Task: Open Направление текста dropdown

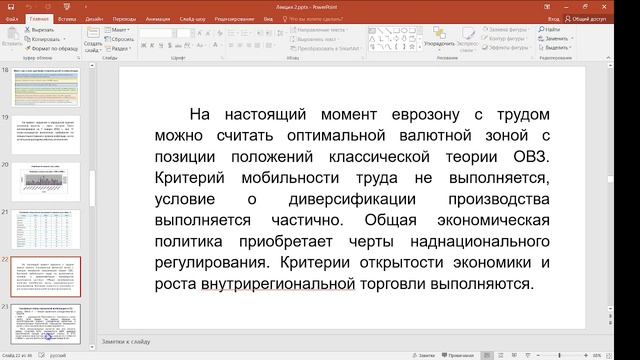Action: coord(320,30)
